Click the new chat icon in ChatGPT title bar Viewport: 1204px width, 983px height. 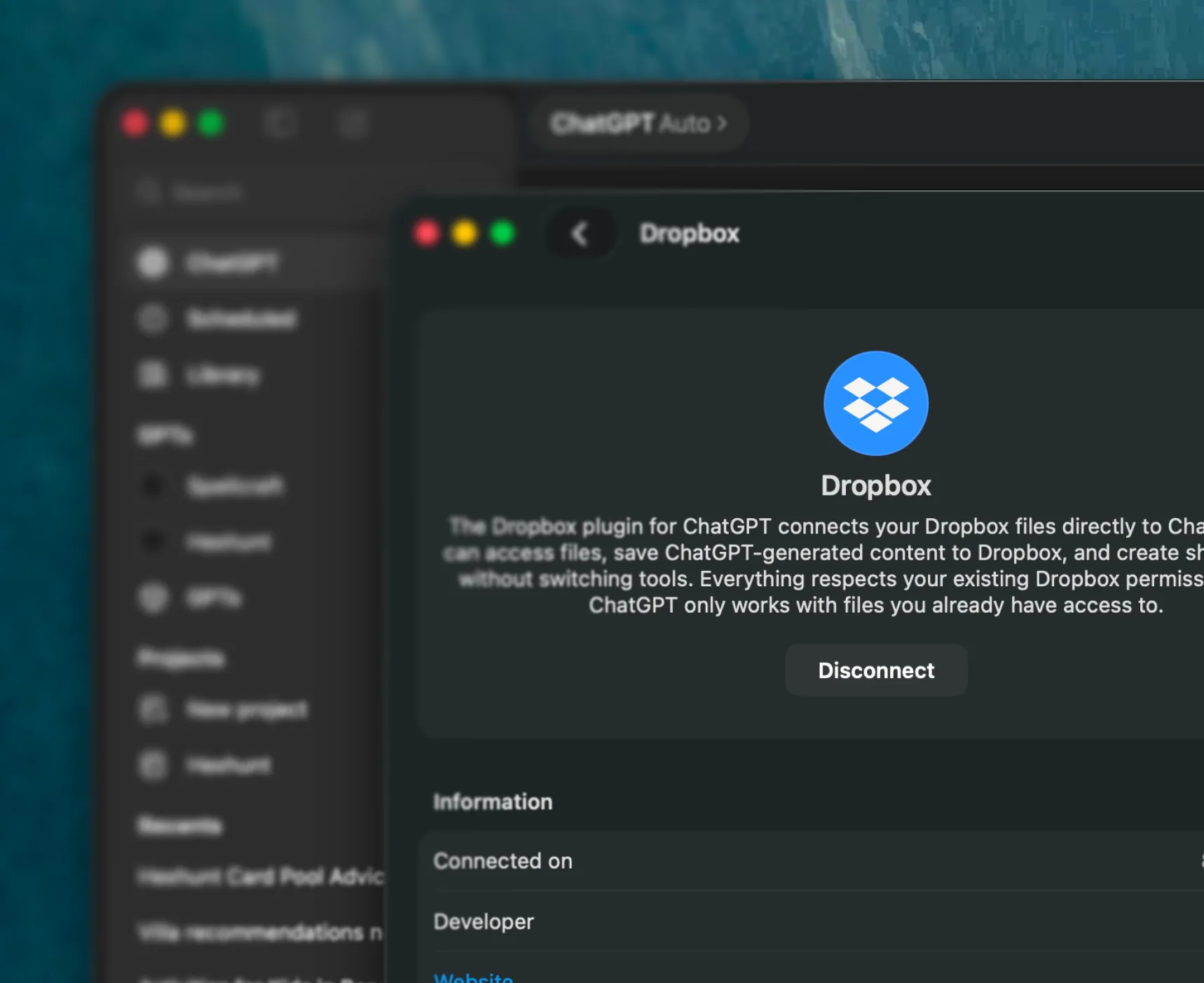(x=353, y=123)
